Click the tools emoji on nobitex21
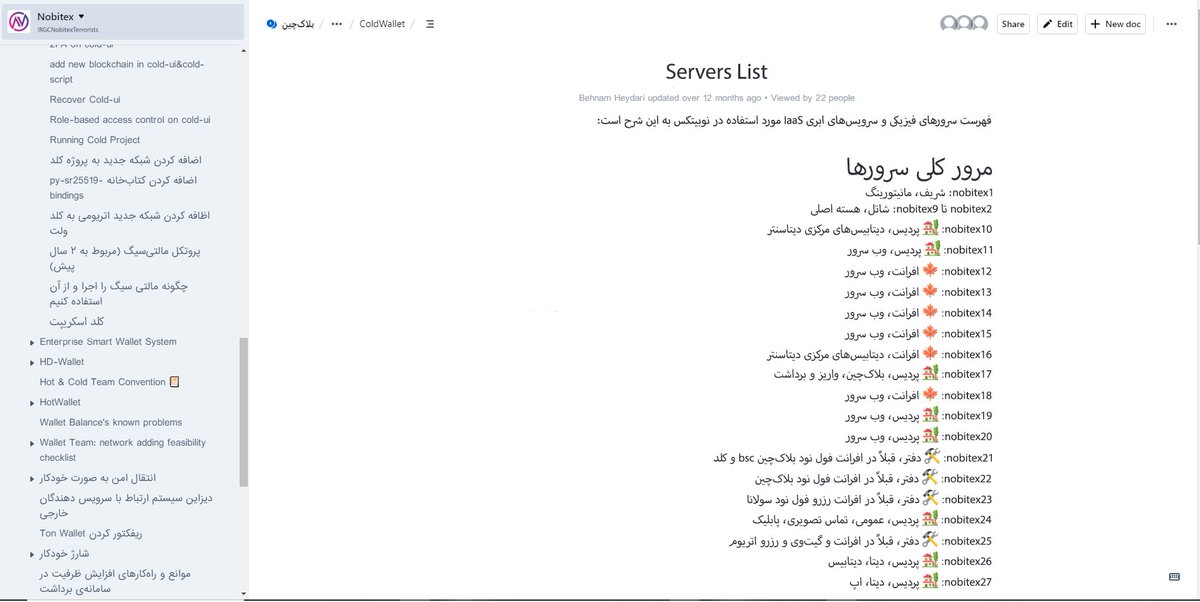 [x=931, y=457]
